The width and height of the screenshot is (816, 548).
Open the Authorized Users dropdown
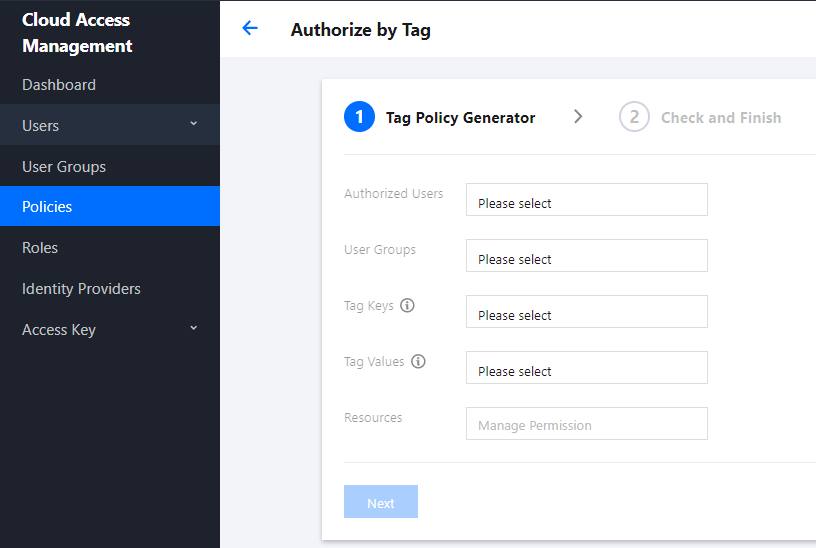586,200
